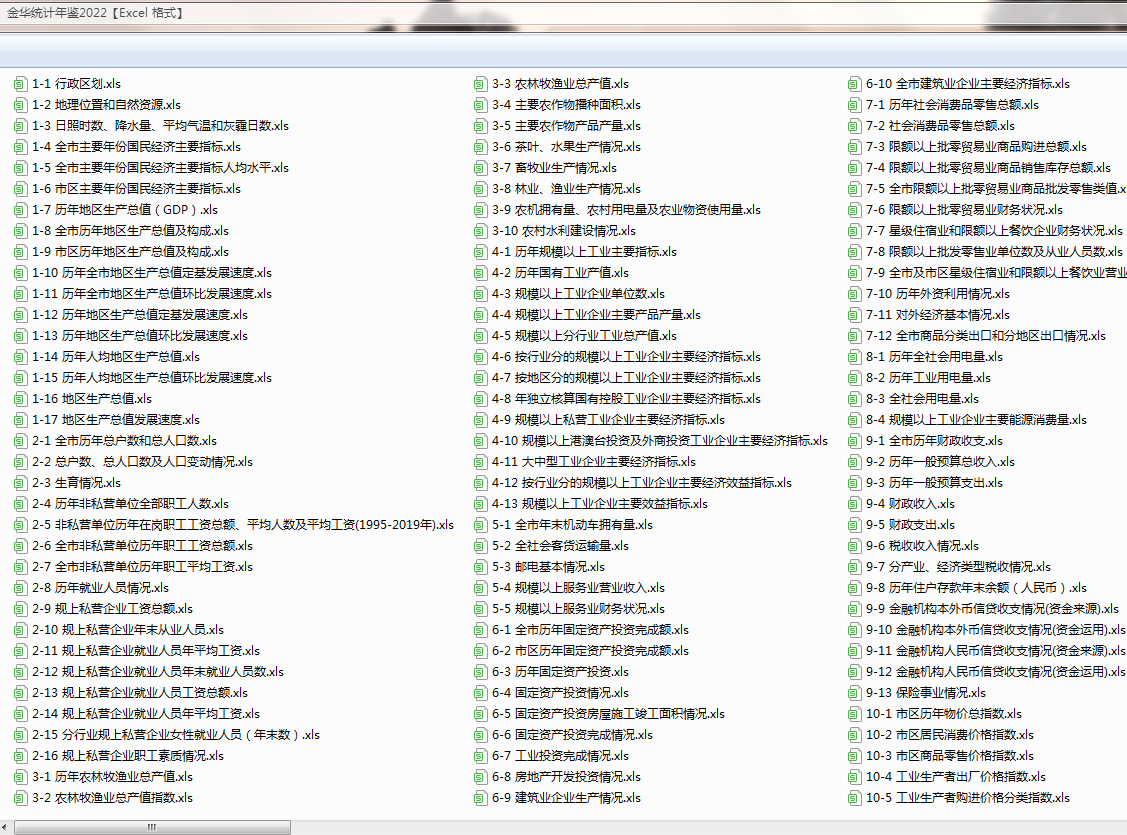Select file 7-6 限额以上批零贸易业财务状况.xls
Image resolution: width=1127 pixels, height=835 pixels.
964,210
